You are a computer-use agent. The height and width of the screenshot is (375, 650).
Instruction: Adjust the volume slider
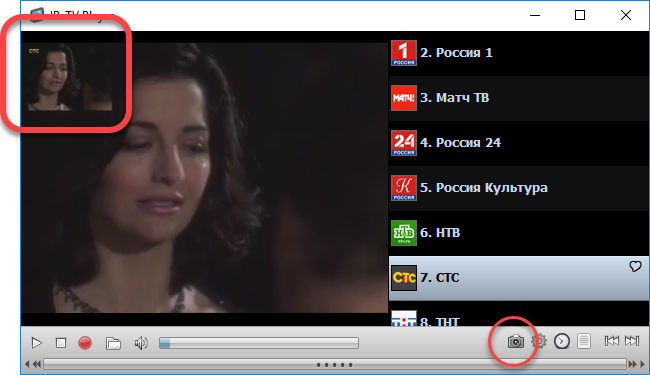click(259, 343)
